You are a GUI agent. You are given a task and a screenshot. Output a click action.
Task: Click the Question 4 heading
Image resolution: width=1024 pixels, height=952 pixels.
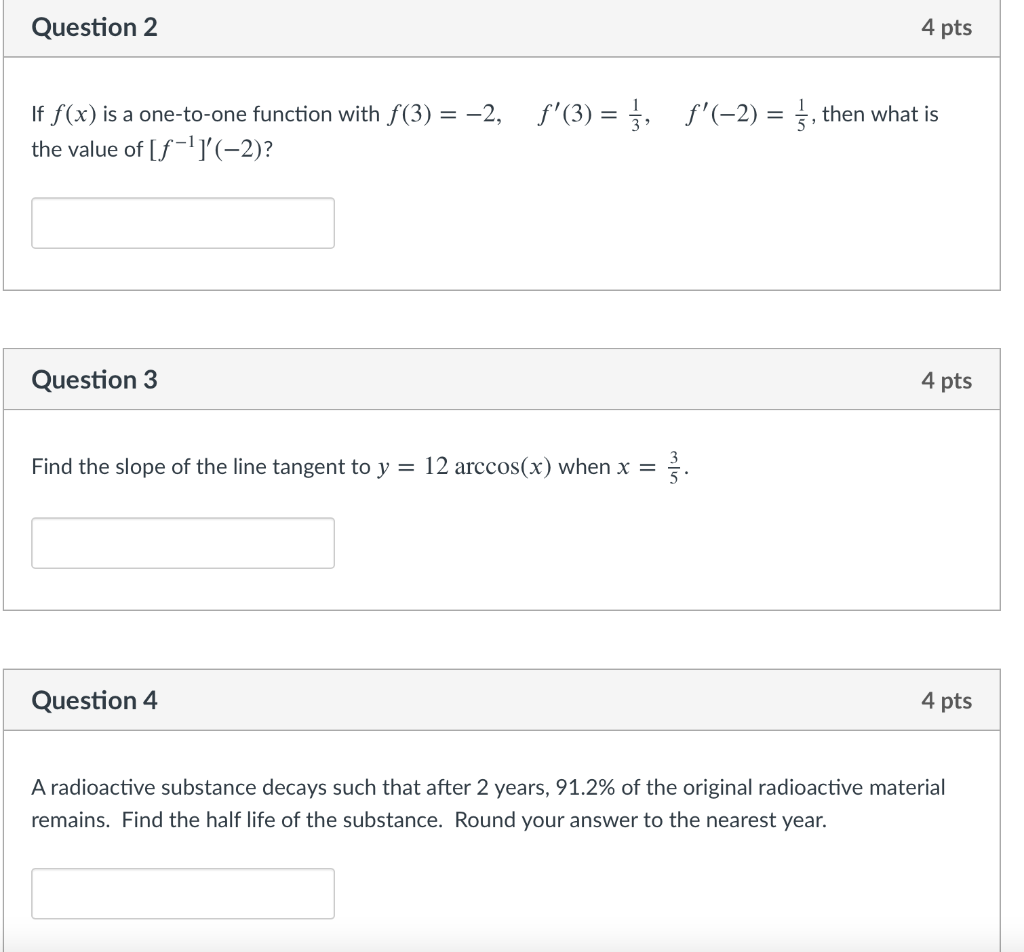coord(95,701)
